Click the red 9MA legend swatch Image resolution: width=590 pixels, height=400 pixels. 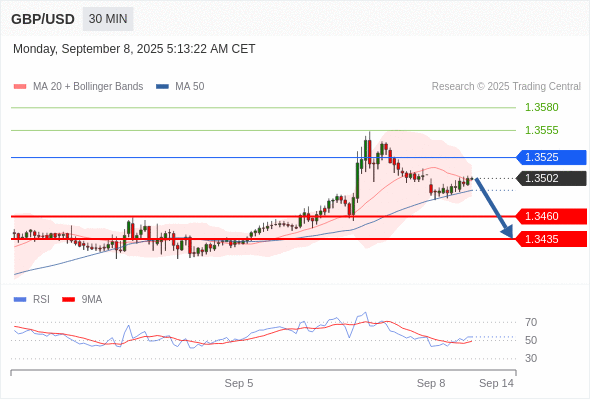68,300
